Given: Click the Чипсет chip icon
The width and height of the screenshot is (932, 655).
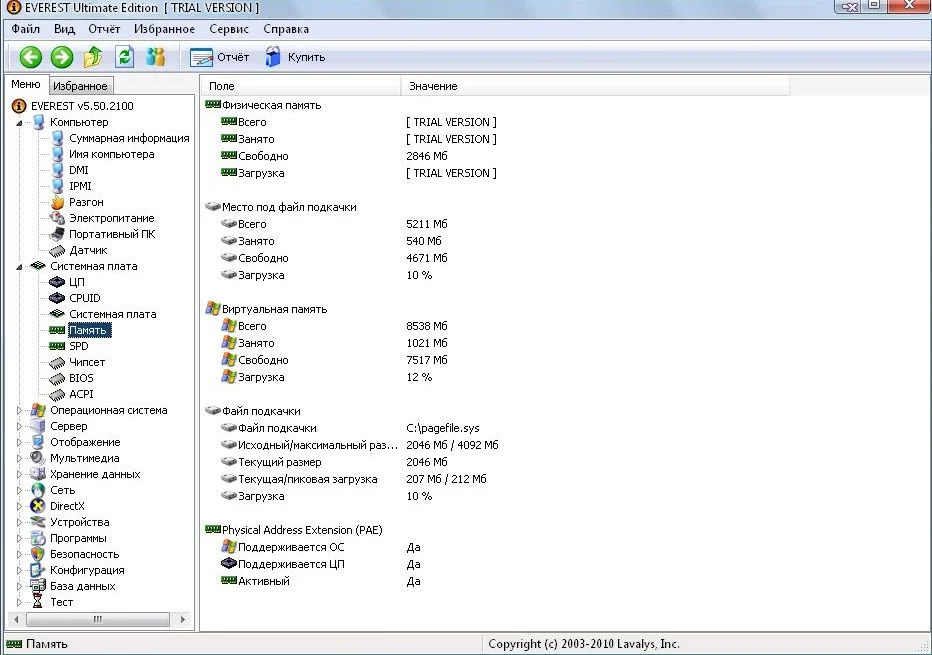Looking at the screenshot, I should pos(57,363).
